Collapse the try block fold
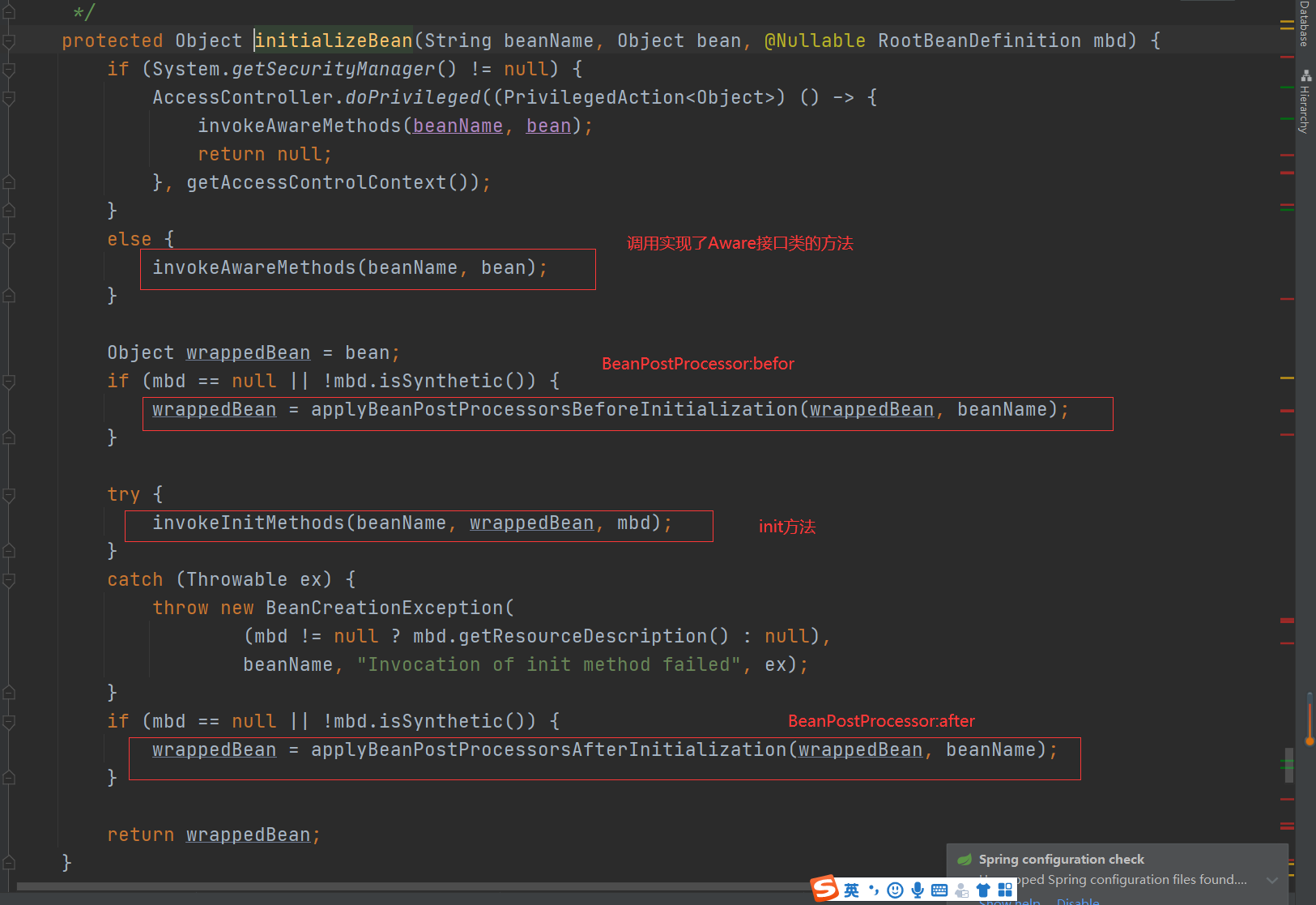This screenshot has height=905, width=1316. tap(9, 495)
